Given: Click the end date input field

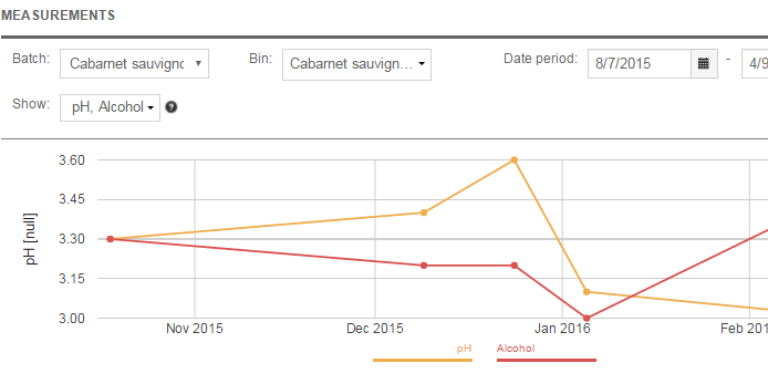Looking at the screenshot, I should click(x=755, y=64).
